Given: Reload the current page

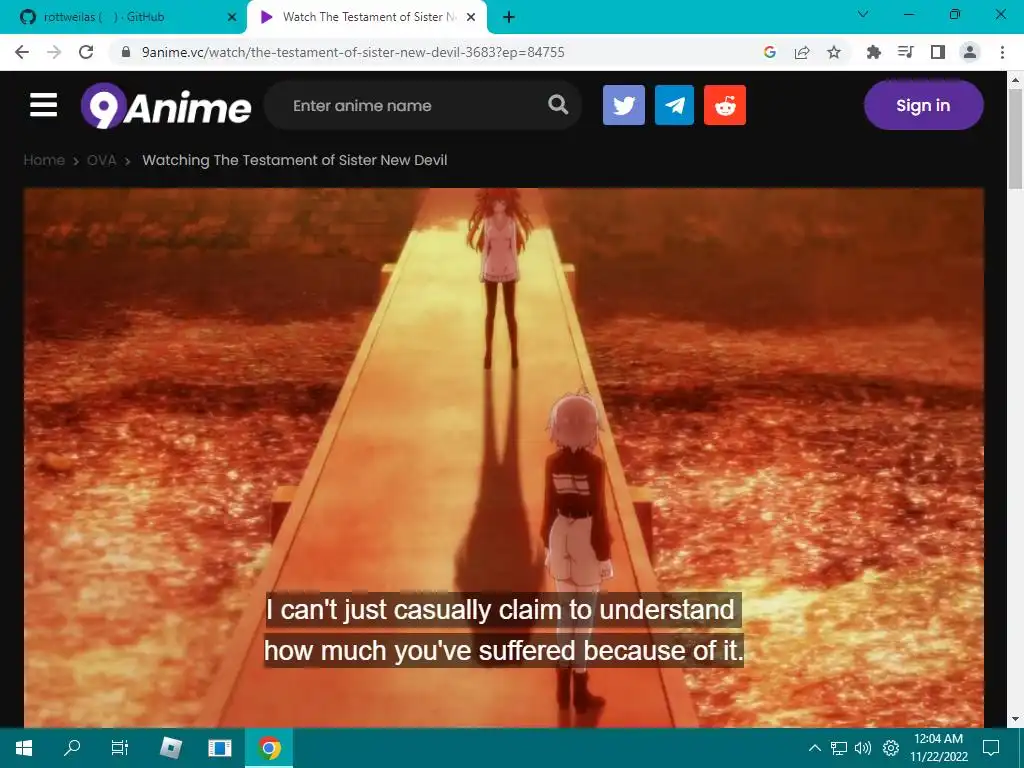Looking at the screenshot, I should pyautogui.click(x=86, y=52).
